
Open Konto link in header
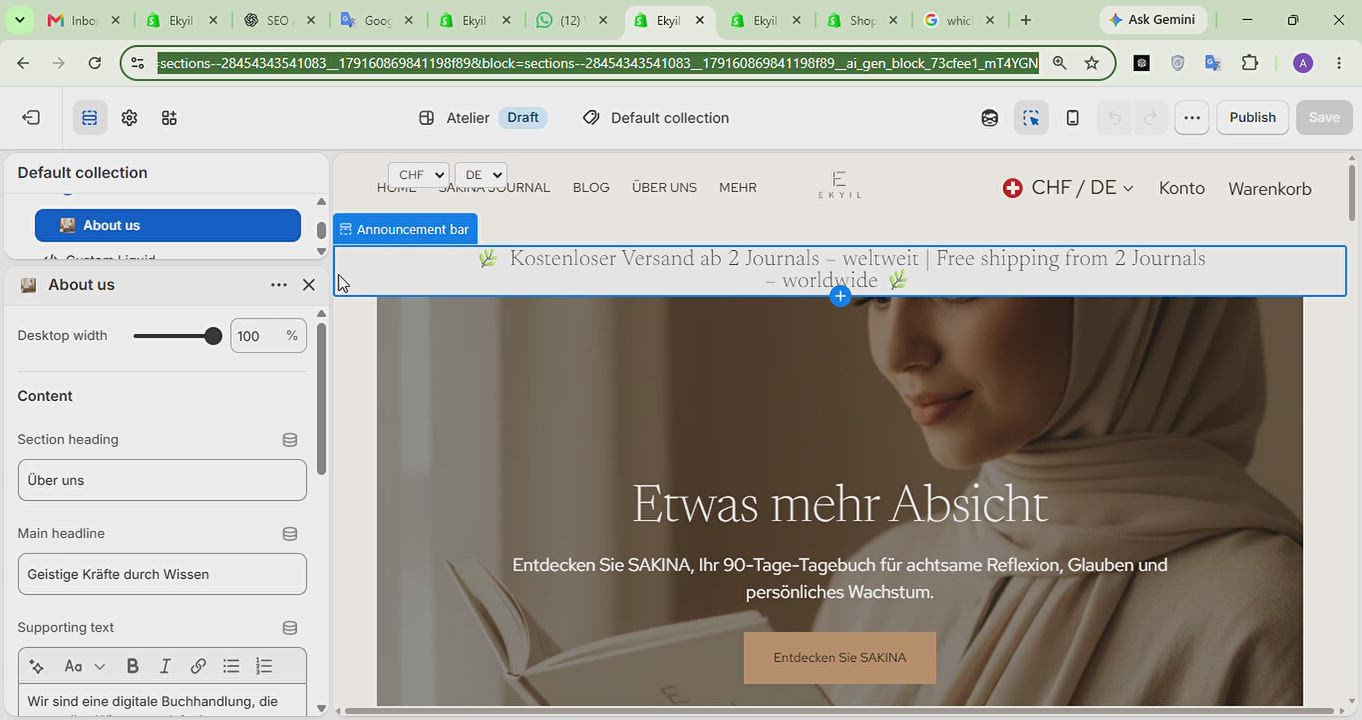1181,189
